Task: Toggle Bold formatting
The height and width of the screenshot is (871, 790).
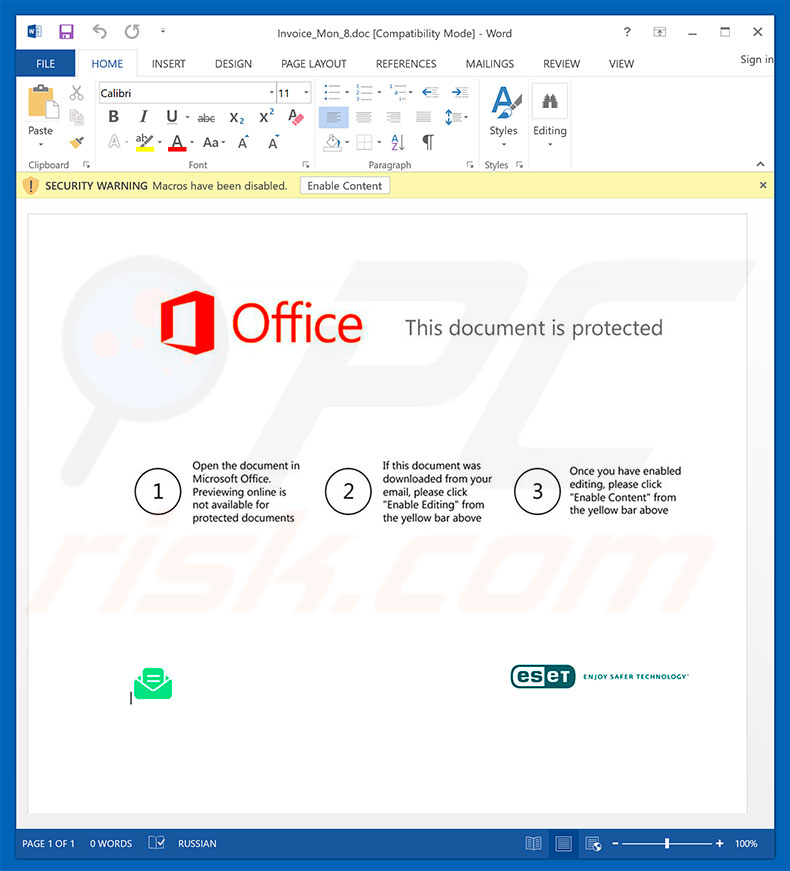Action: point(113,117)
